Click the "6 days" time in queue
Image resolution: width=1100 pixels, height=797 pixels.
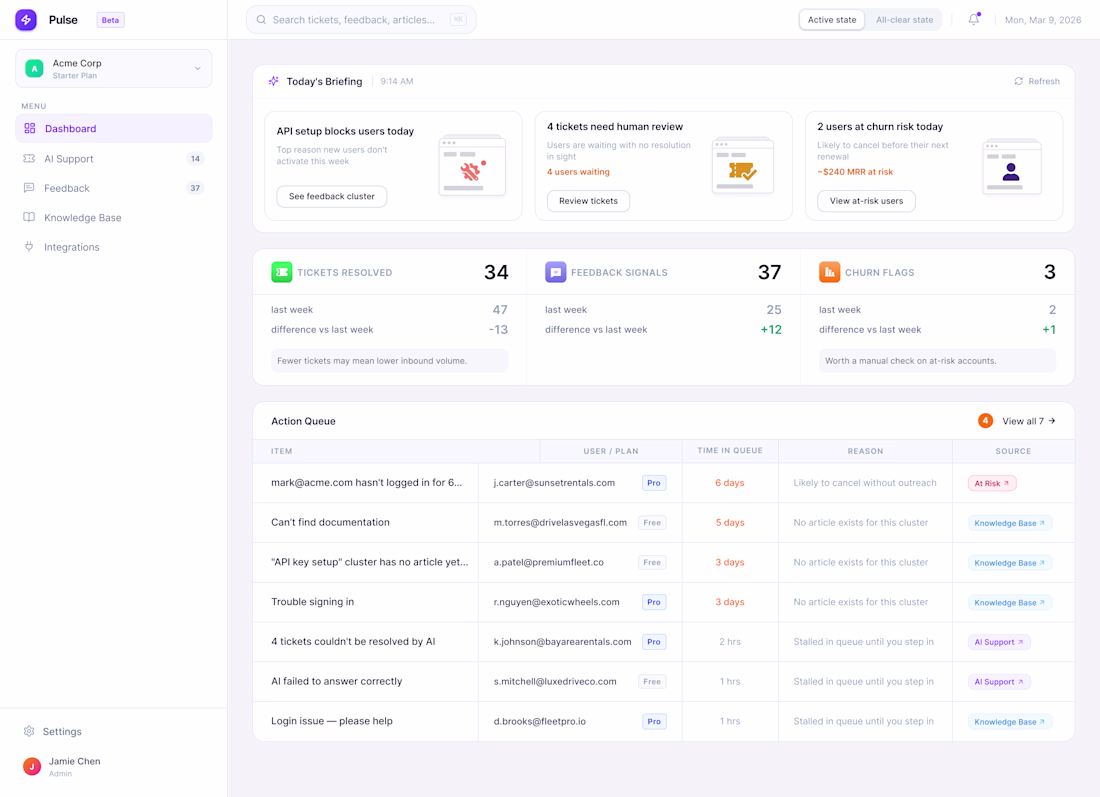click(730, 483)
